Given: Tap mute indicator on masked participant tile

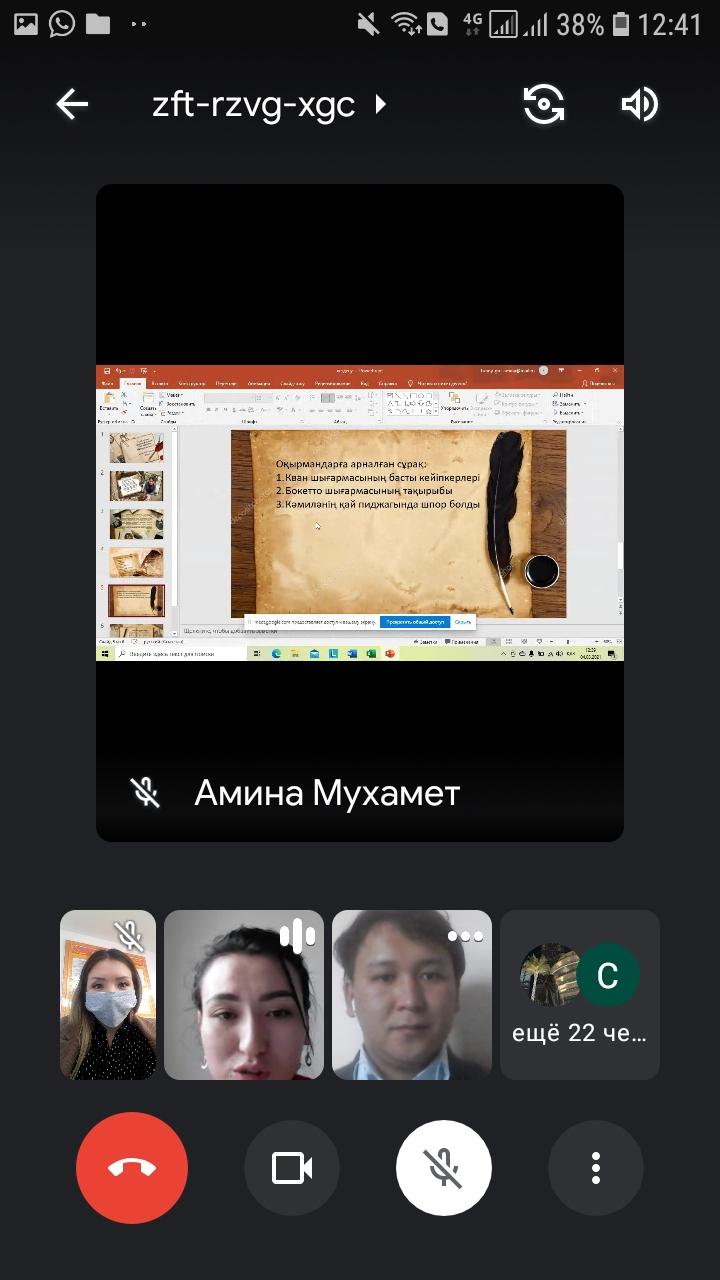Looking at the screenshot, I should (129, 936).
